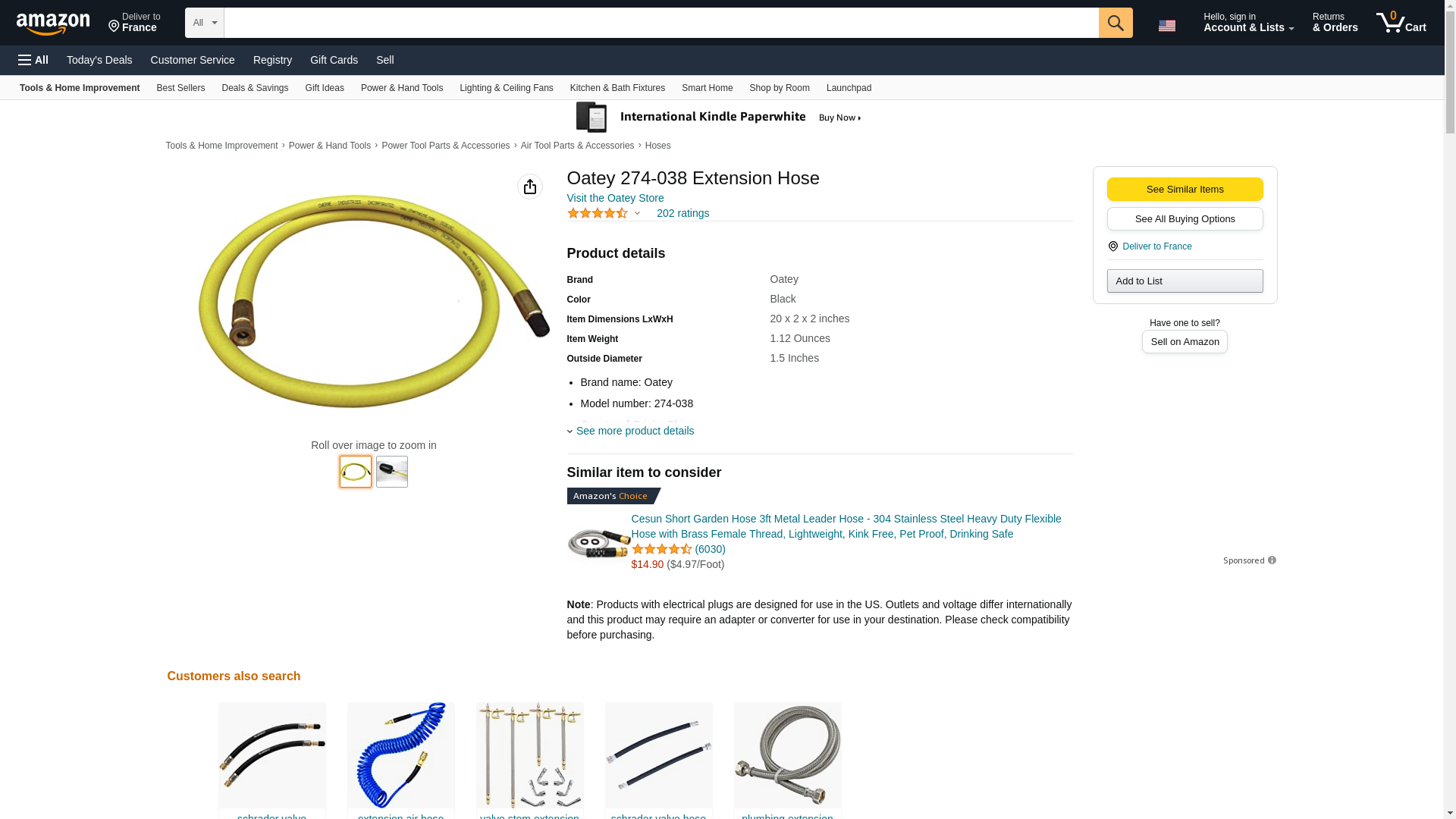Click the Add to List button
Image resolution: width=1456 pixels, height=819 pixels.
coord(1185,281)
